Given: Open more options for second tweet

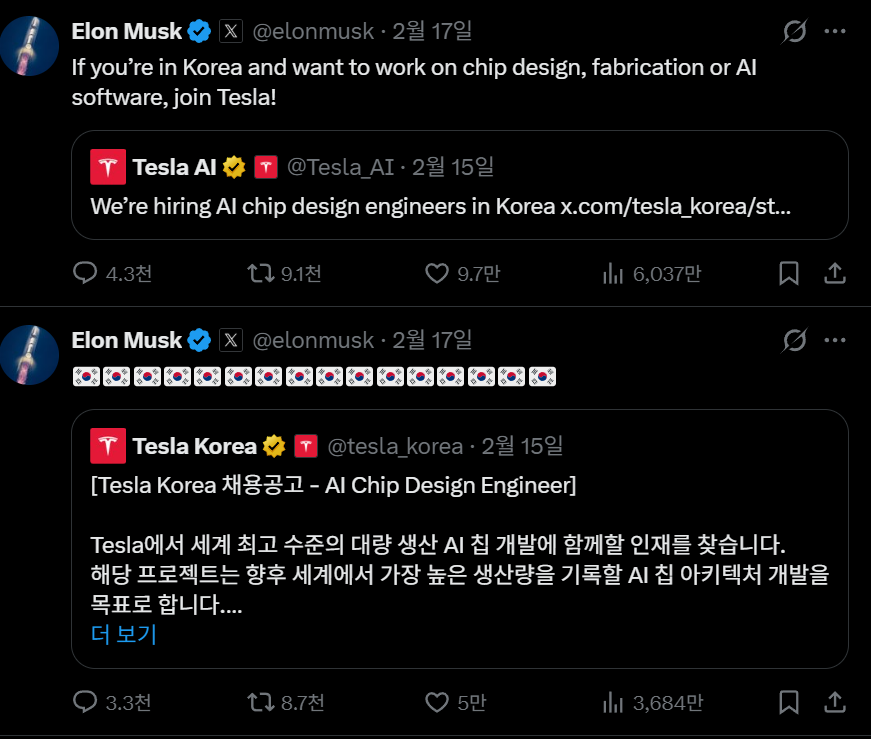Looking at the screenshot, I should coord(835,341).
